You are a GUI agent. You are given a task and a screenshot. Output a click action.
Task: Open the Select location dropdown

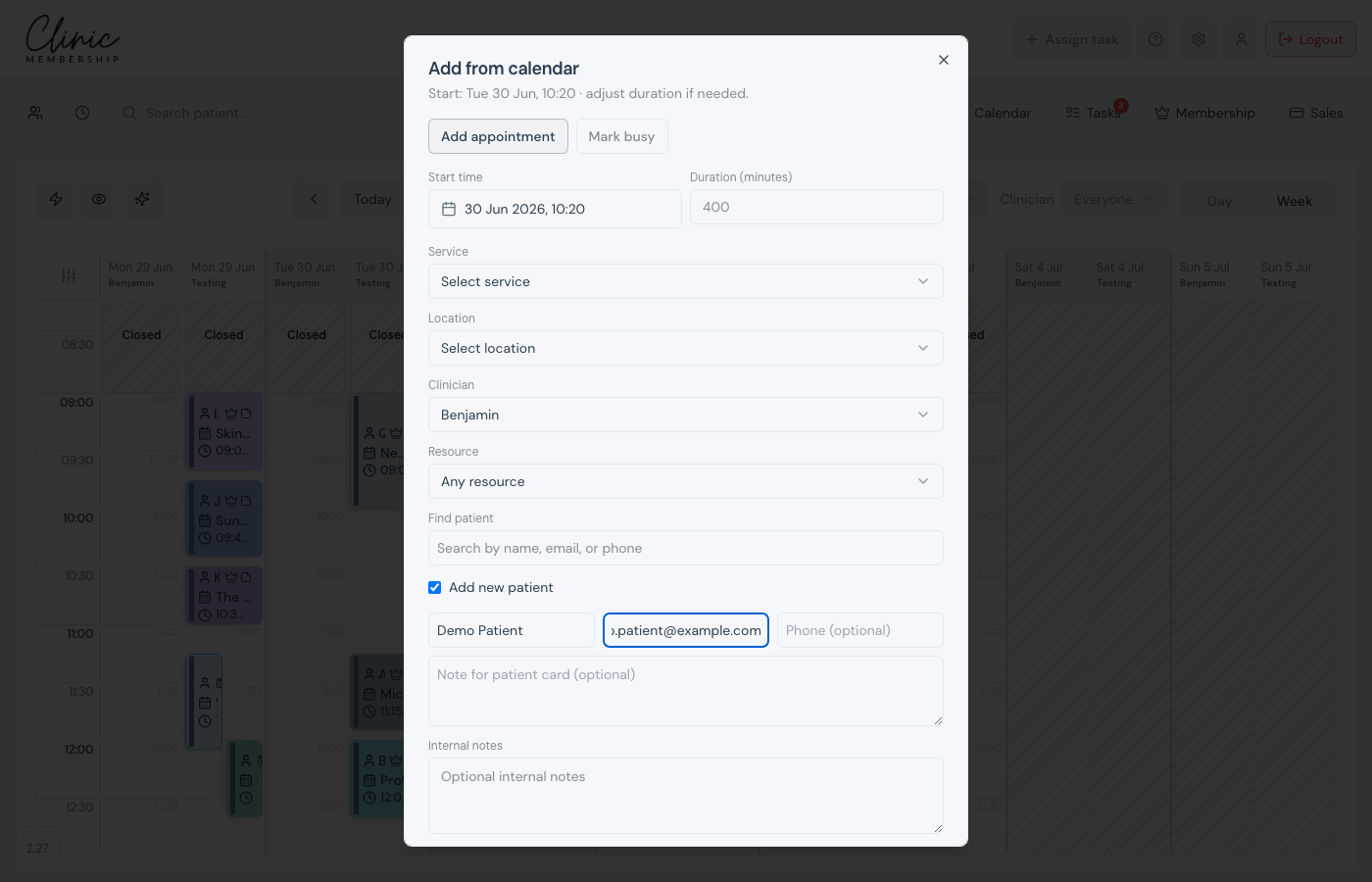686,348
